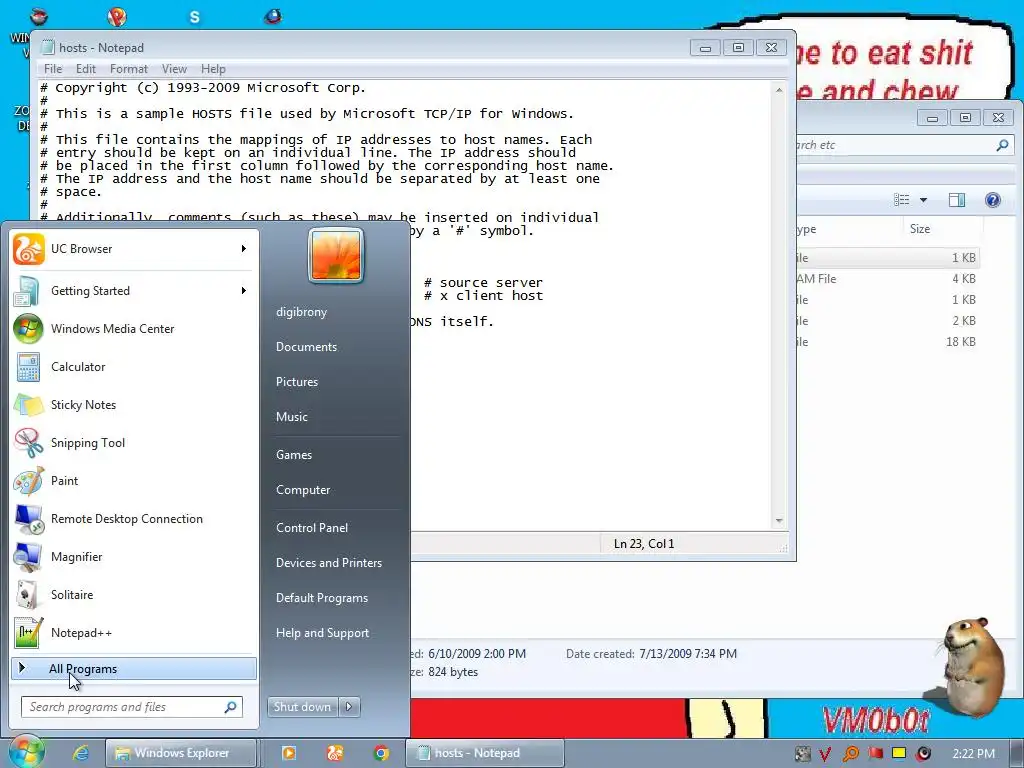Open Paint from Start menu
This screenshot has height=768, width=1024.
[134, 481]
